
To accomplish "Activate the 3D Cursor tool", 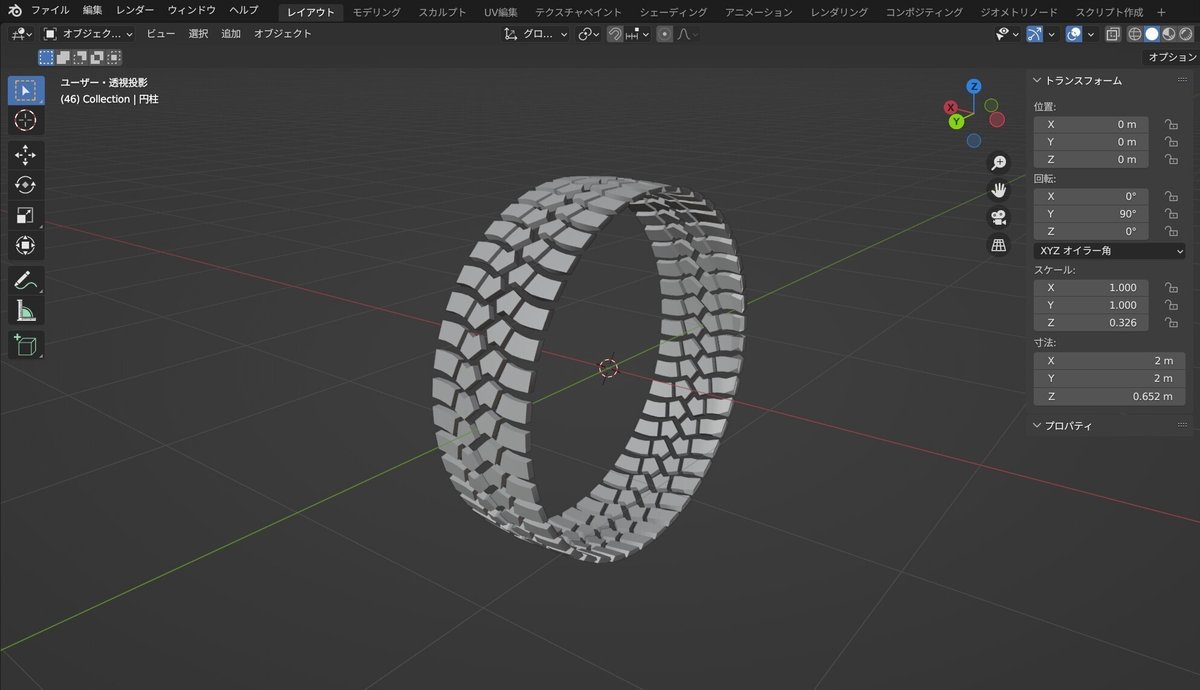I will 26,121.
